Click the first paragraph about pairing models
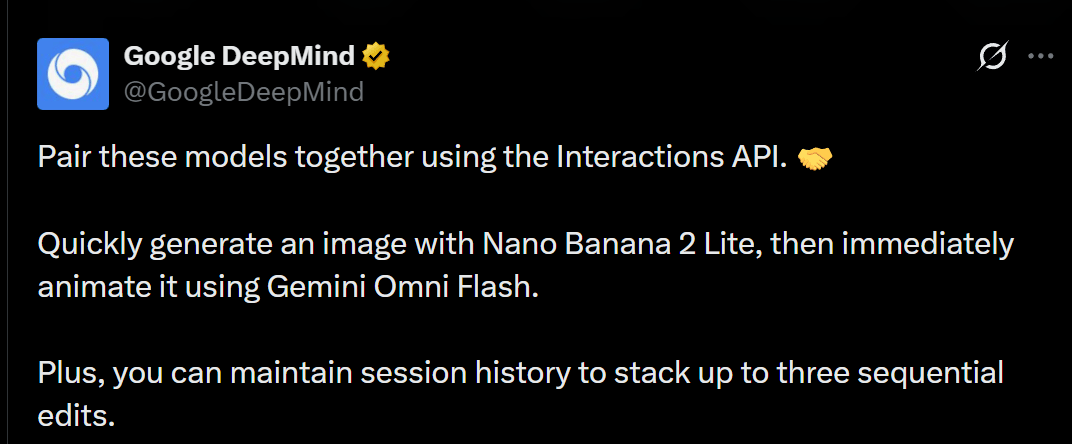 [435, 159]
